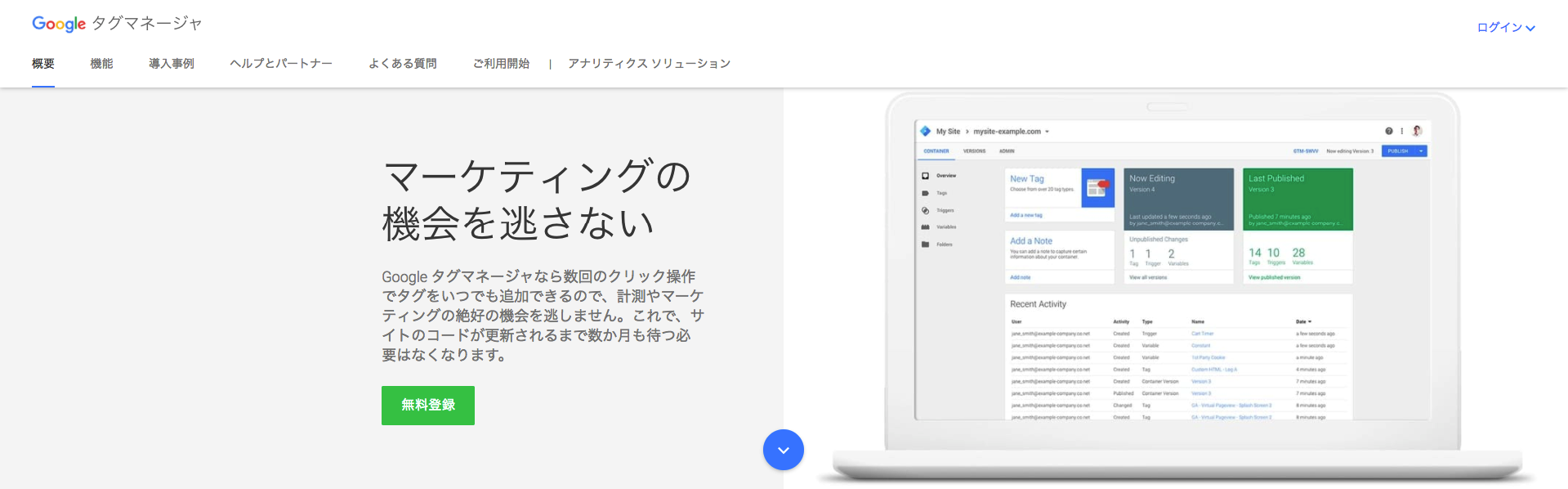Select the CONTAINER tab in the mockup
This screenshot has width=1568, height=489.
click(936, 151)
